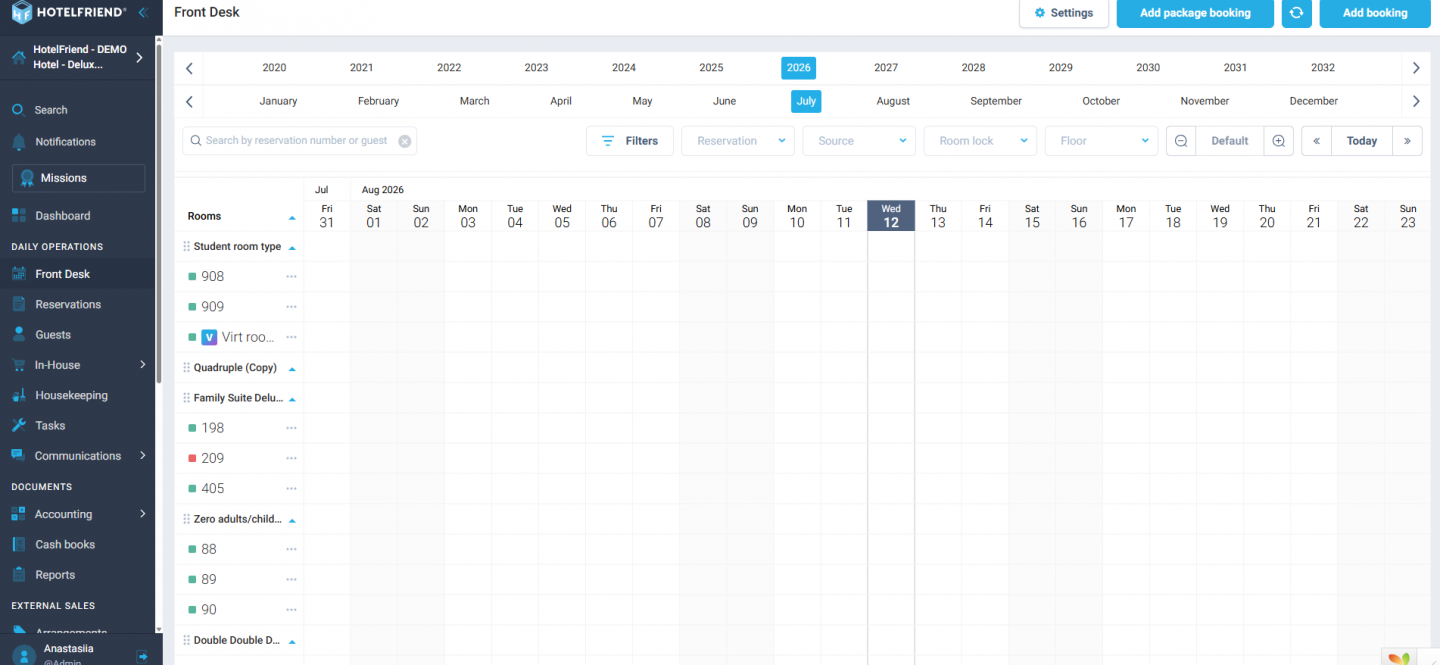Screen dimensions: 1440x665
Task: Zoom out the calendar with the minus magnifier
Action: pos(1181,141)
